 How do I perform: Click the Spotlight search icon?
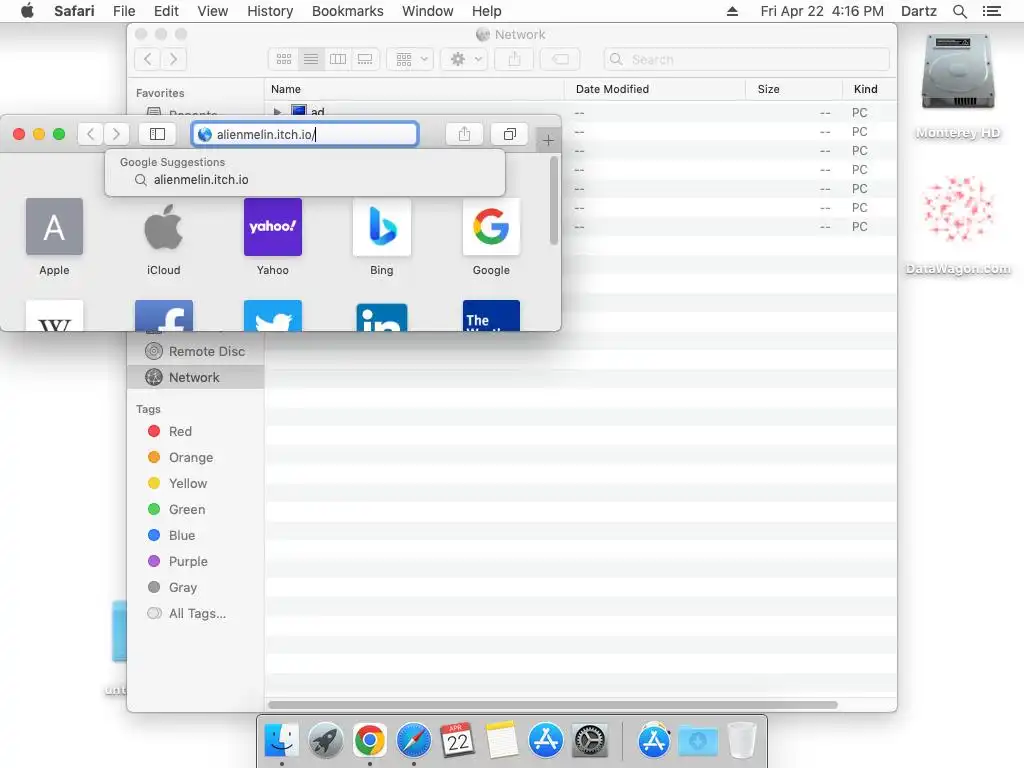point(959,11)
